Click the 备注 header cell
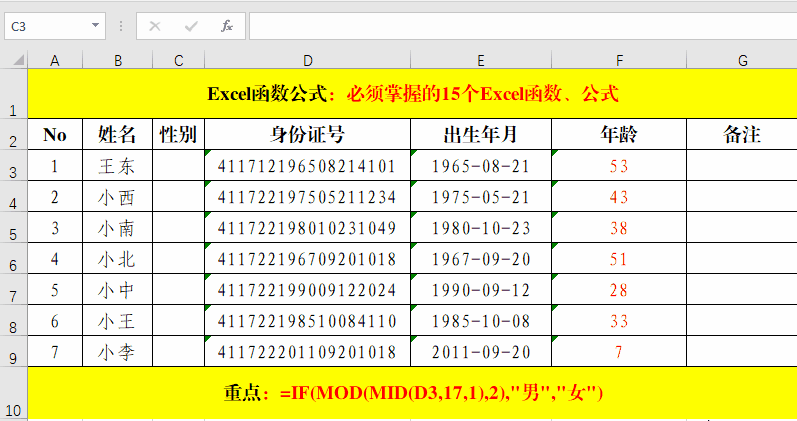Image resolution: width=797 pixels, height=421 pixels. 742,134
